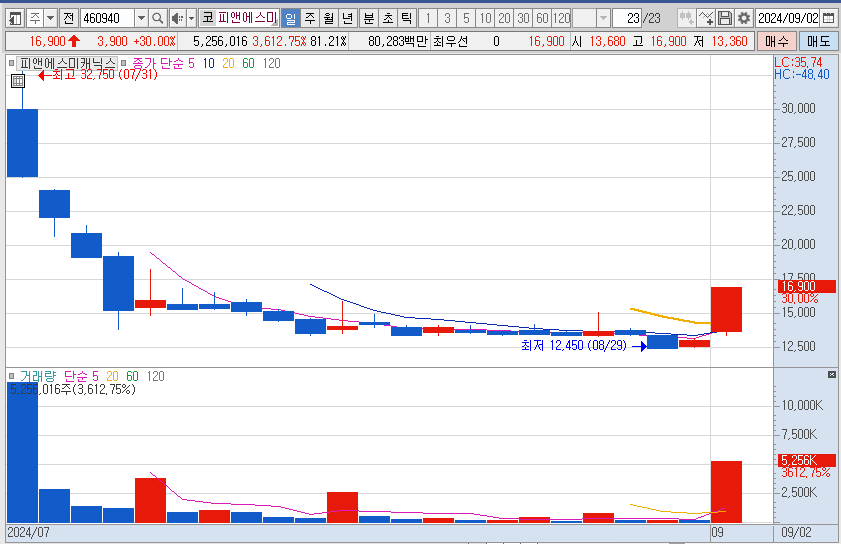
Task: Click the 60-day moving average legend
Action: 248,63
